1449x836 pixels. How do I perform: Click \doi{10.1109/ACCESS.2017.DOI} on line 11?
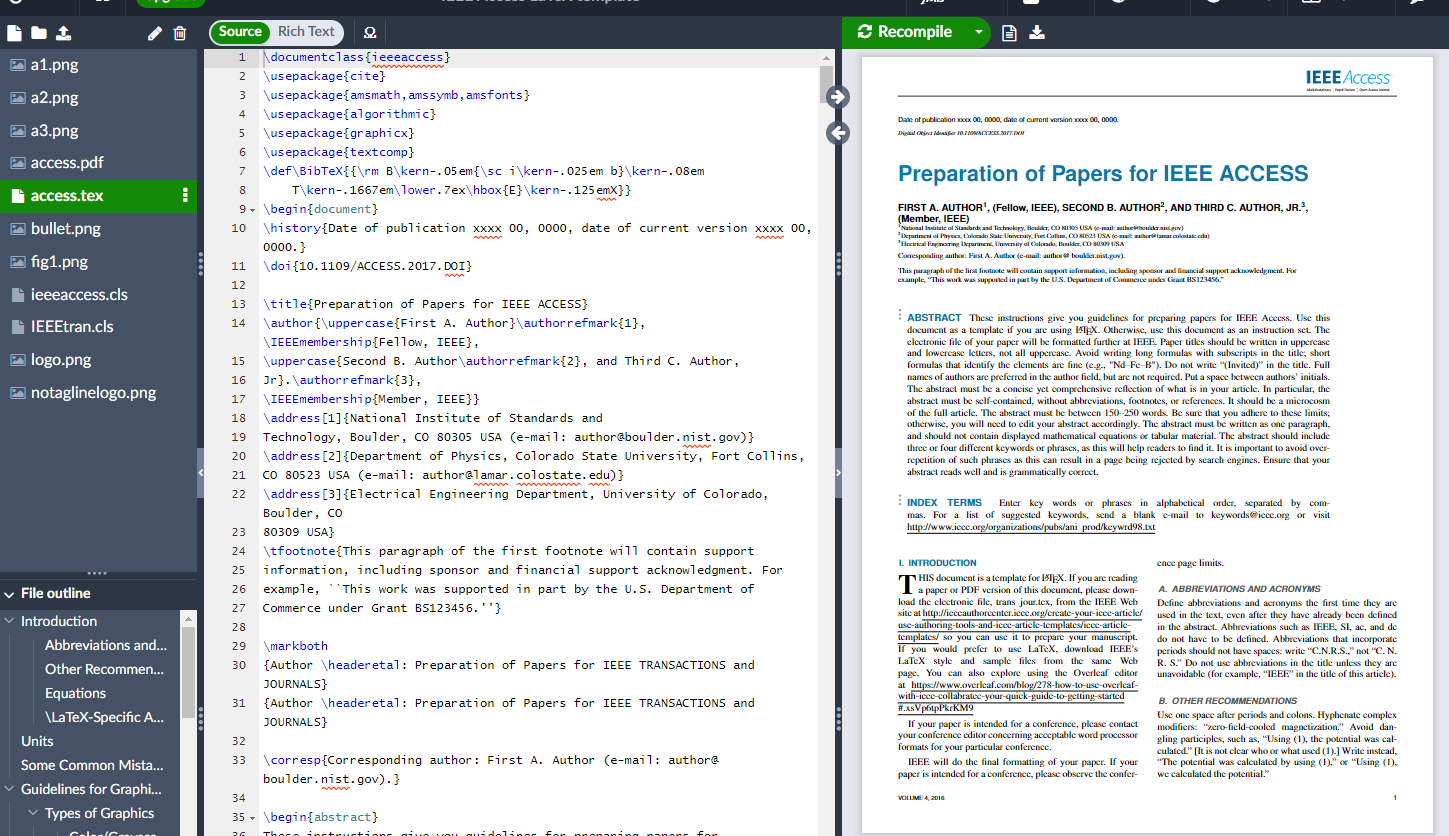point(367,266)
